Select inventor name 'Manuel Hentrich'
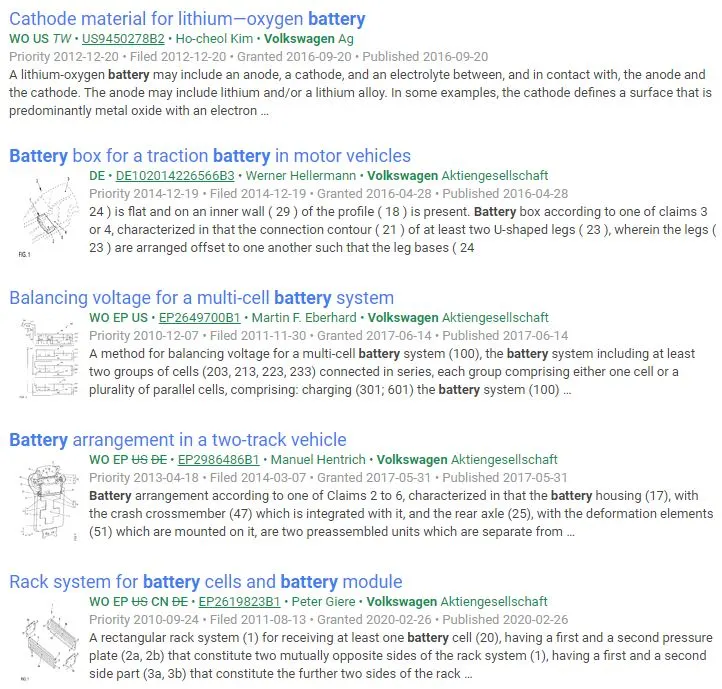This screenshot has width=722, height=689. (x=318, y=460)
